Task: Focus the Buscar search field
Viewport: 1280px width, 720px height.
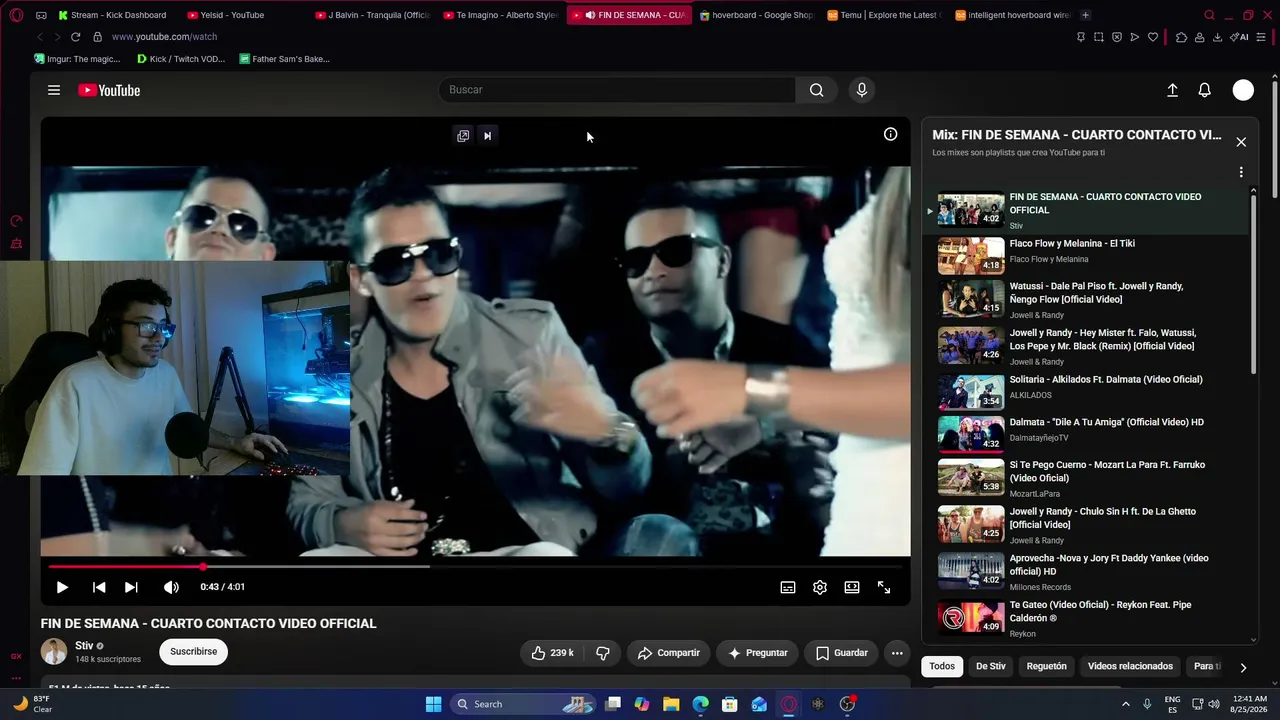Action: pyautogui.click(x=617, y=90)
